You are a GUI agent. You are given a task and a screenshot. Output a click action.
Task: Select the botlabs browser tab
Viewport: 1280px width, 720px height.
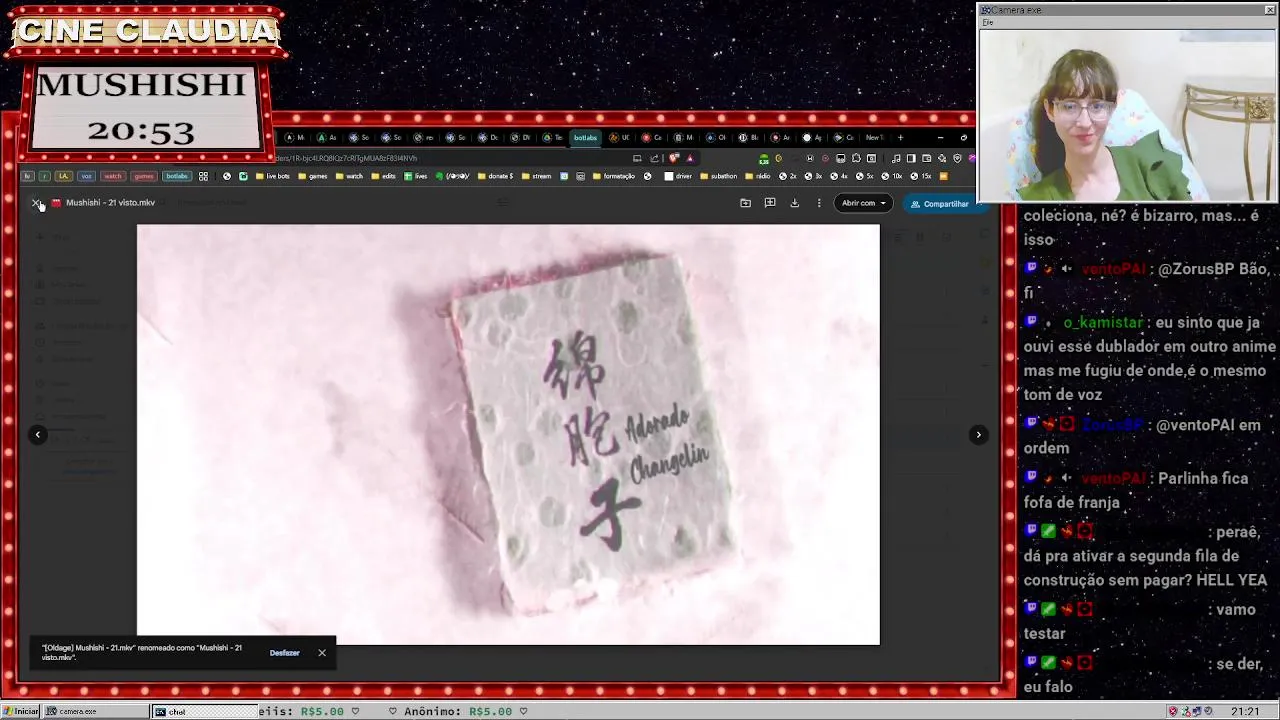pos(586,137)
